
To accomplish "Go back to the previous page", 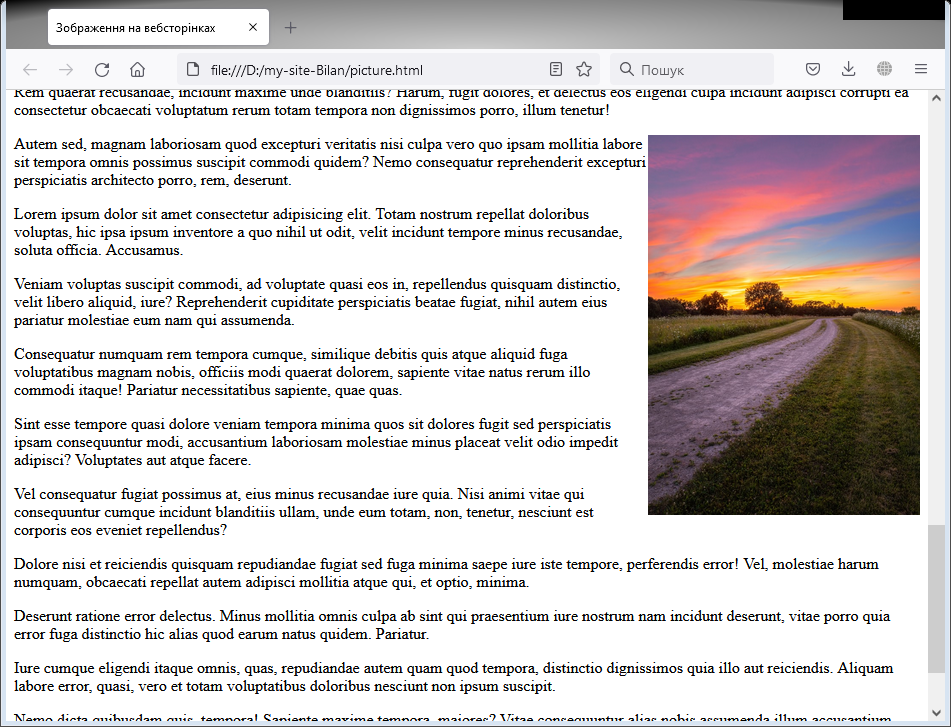I will [x=30, y=70].
